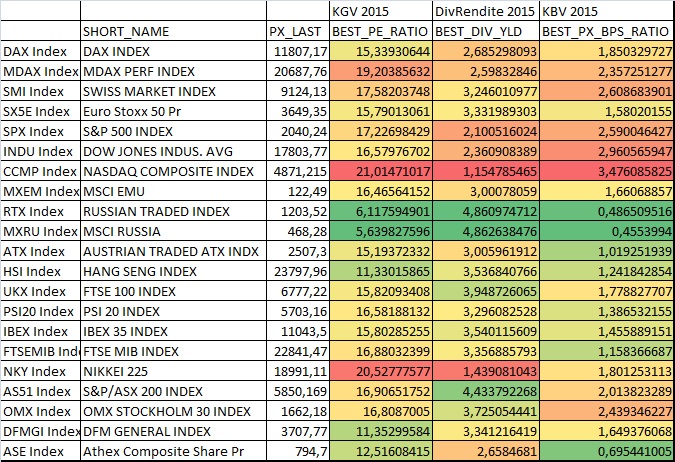Select the price cell 2040,24
Image resolution: width=675 pixels, height=462 pixels.
click(x=298, y=131)
